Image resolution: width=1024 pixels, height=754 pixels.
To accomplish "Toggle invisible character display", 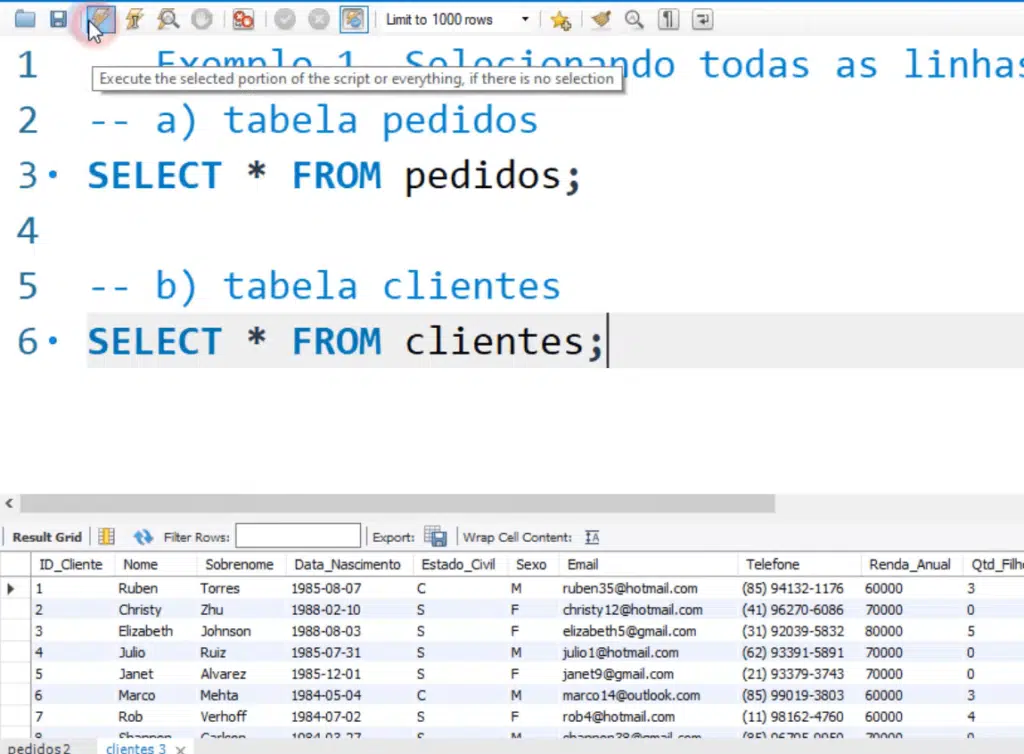I will pyautogui.click(x=668, y=19).
